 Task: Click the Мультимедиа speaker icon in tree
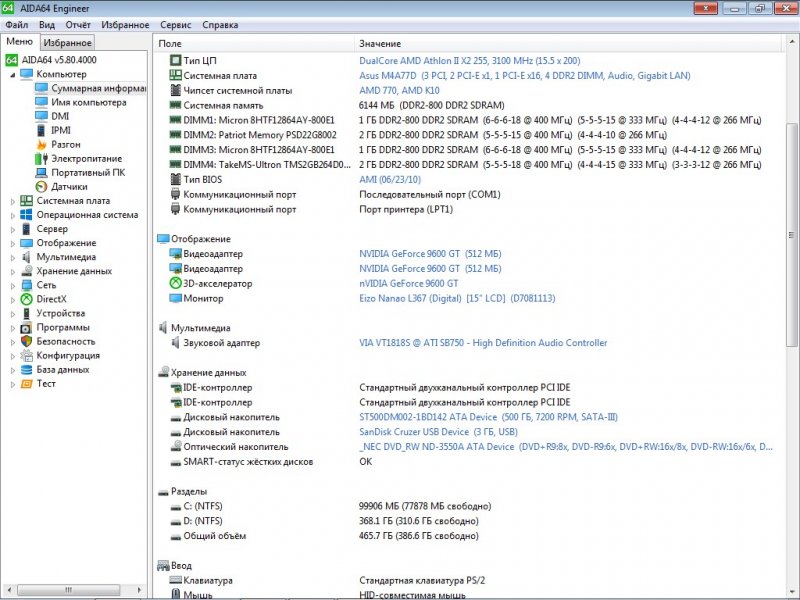point(27,257)
